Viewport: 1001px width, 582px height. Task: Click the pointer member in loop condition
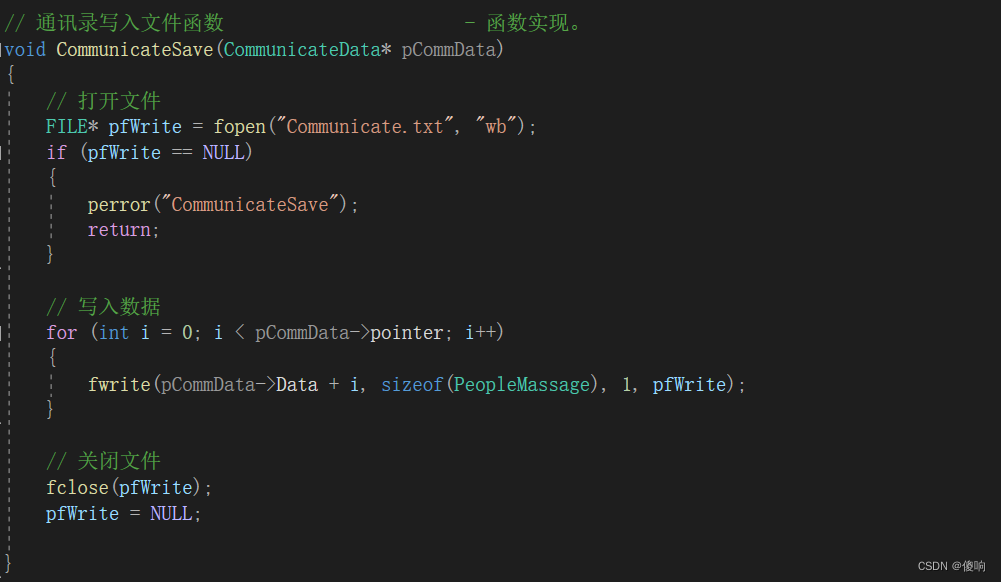(x=407, y=332)
